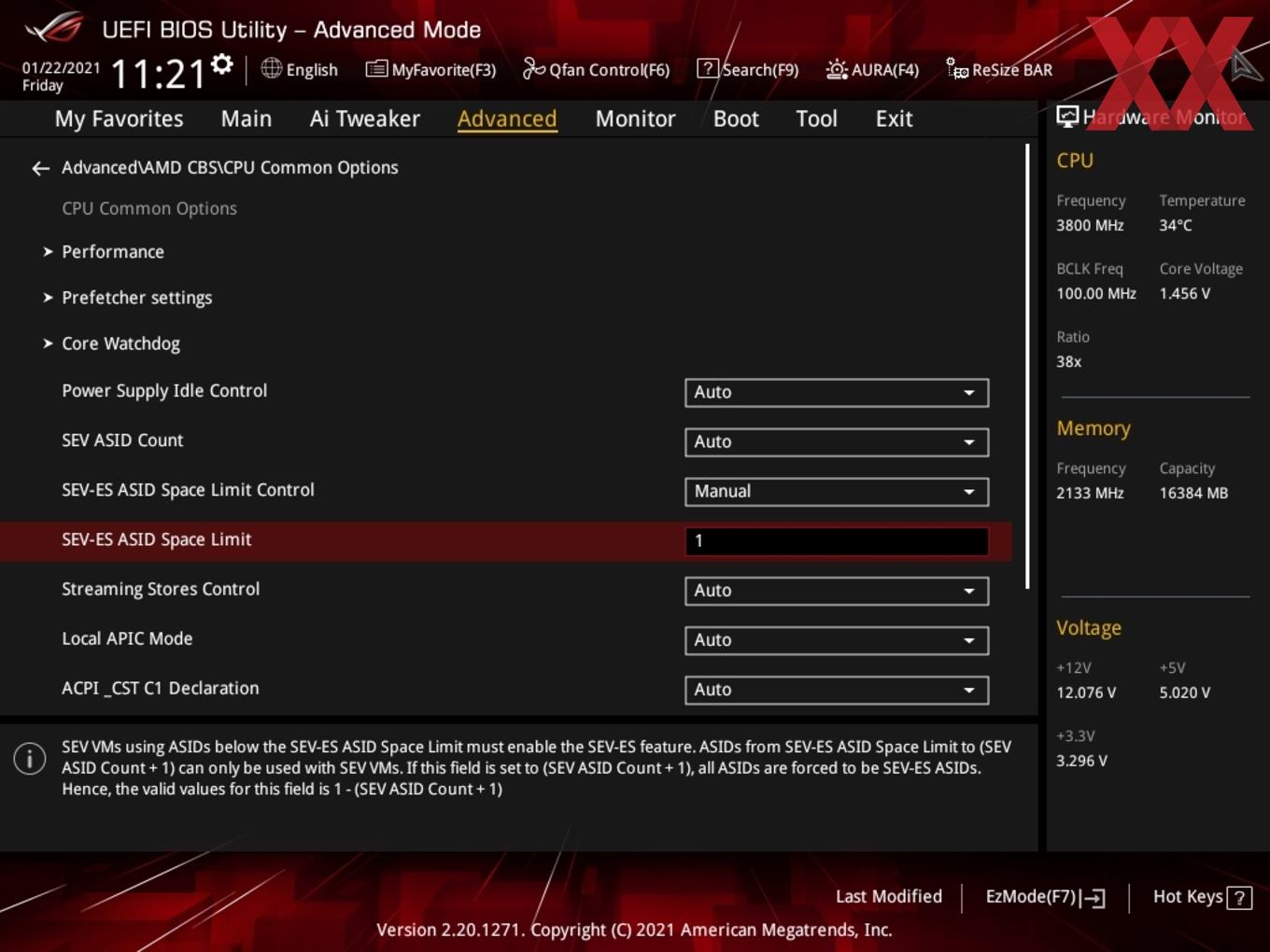Switch to Ai Tweaker tab
The width and height of the screenshot is (1270, 952).
[365, 119]
